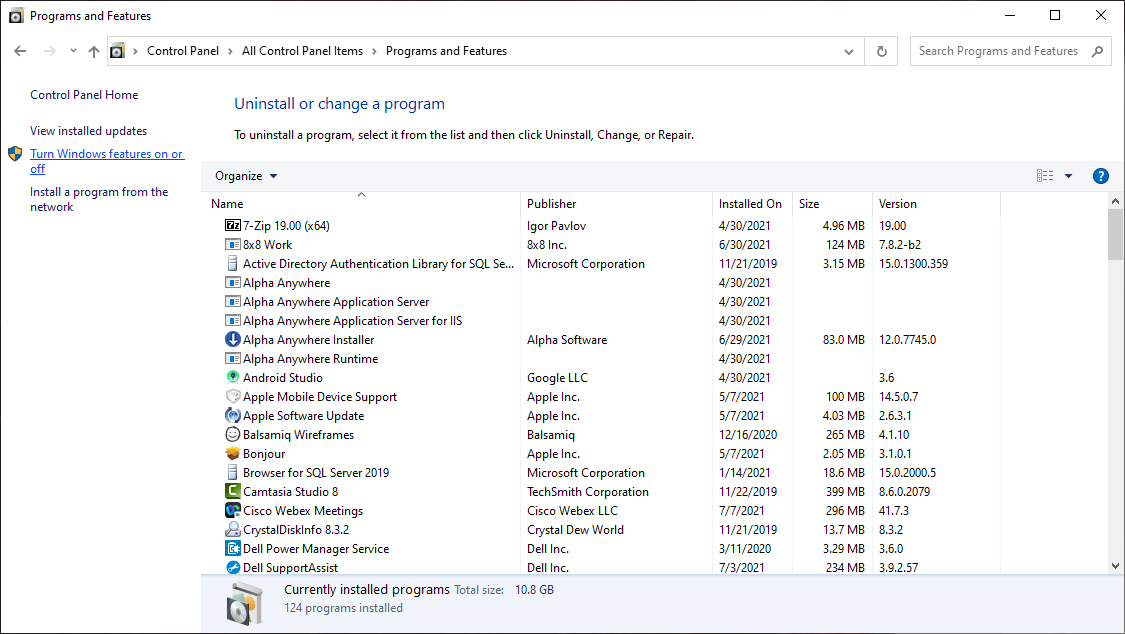Click the Android Studio icon
This screenshot has height=634, width=1125.
click(232, 377)
